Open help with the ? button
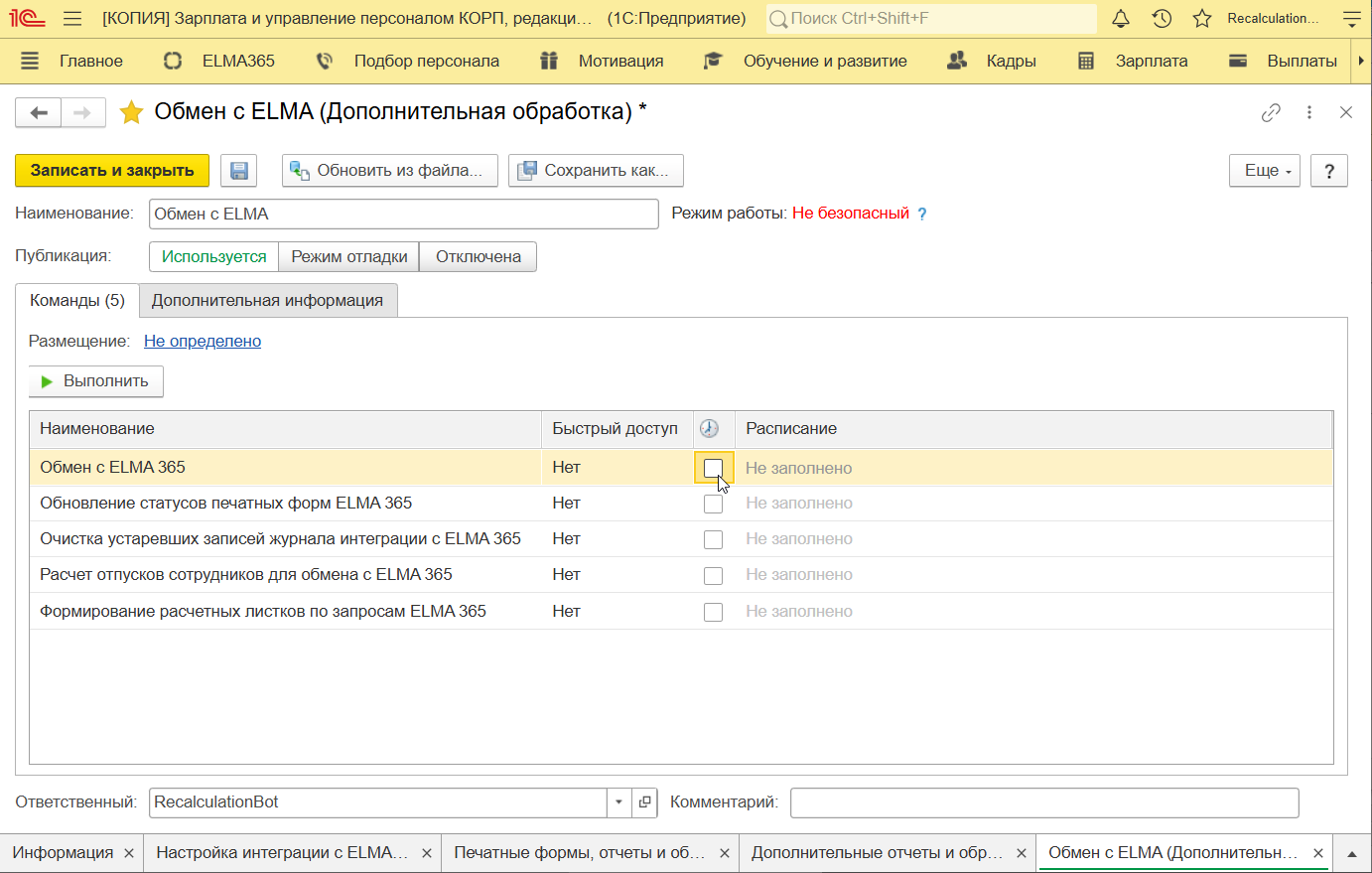The height and width of the screenshot is (873, 1372). tap(1329, 171)
